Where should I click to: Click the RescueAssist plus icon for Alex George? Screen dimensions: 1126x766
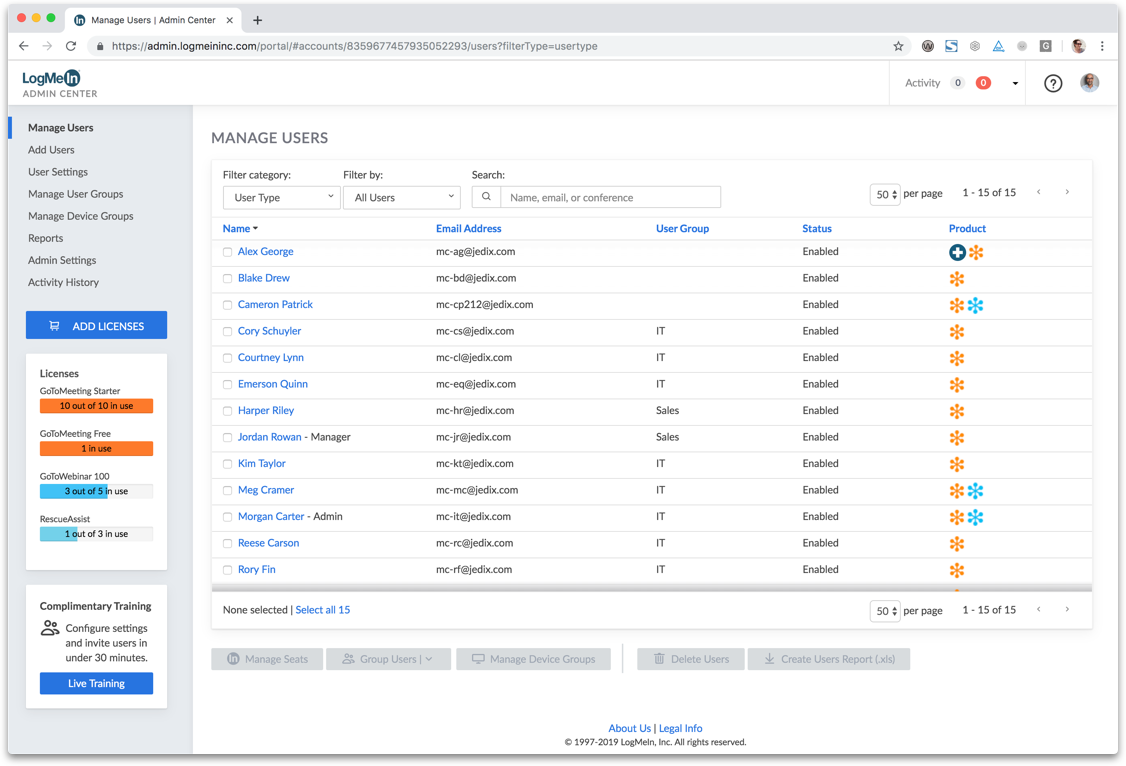tap(957, 253)
